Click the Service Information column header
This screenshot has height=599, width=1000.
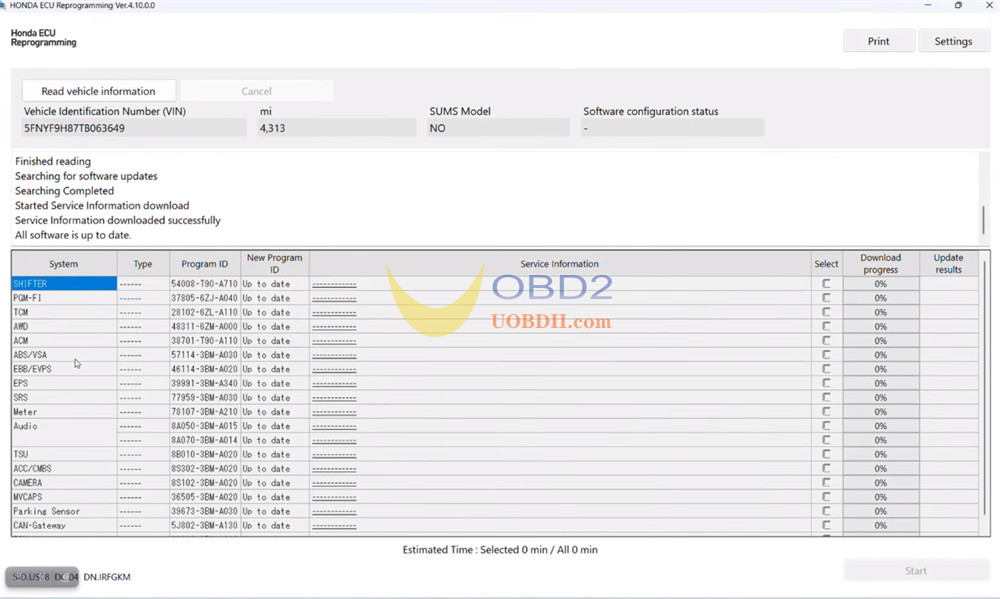coord(559,263)
